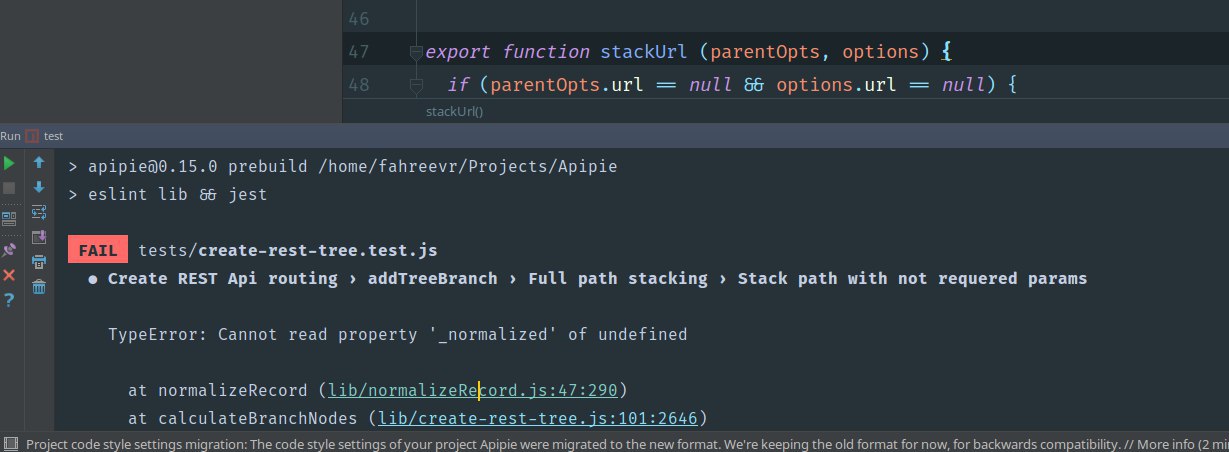Click the print output icon
The height and width of the screenshot is (452, 1229).
point(39,262)
